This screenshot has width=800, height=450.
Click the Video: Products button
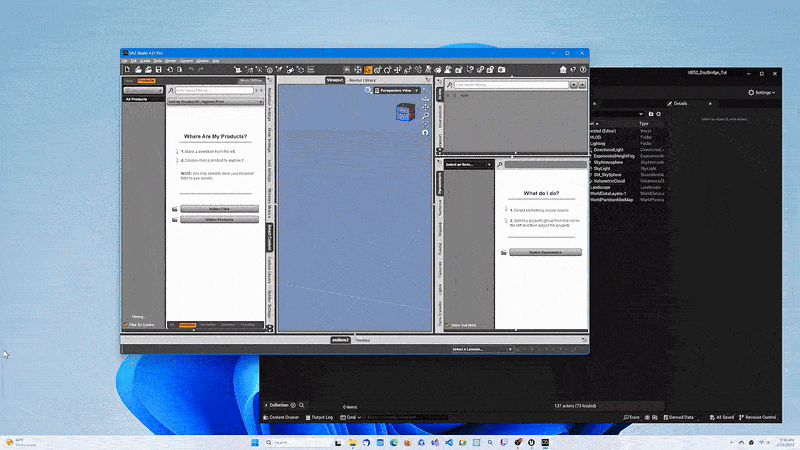click(219, 219)
